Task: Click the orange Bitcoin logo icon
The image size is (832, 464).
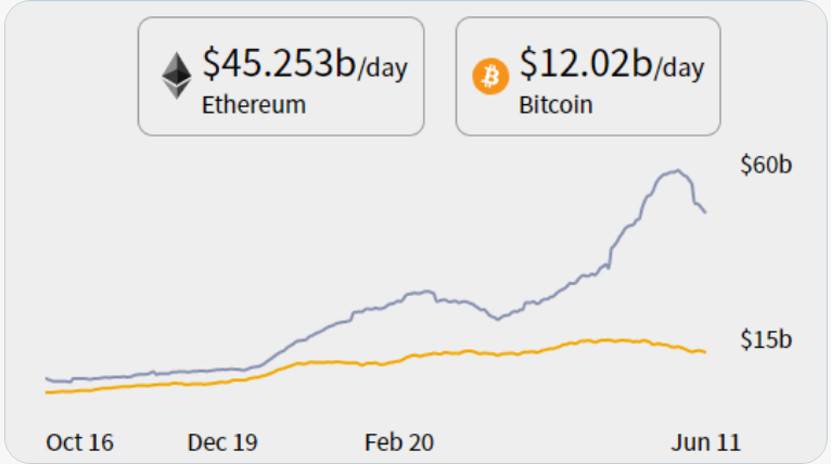Action: (491, 77)
